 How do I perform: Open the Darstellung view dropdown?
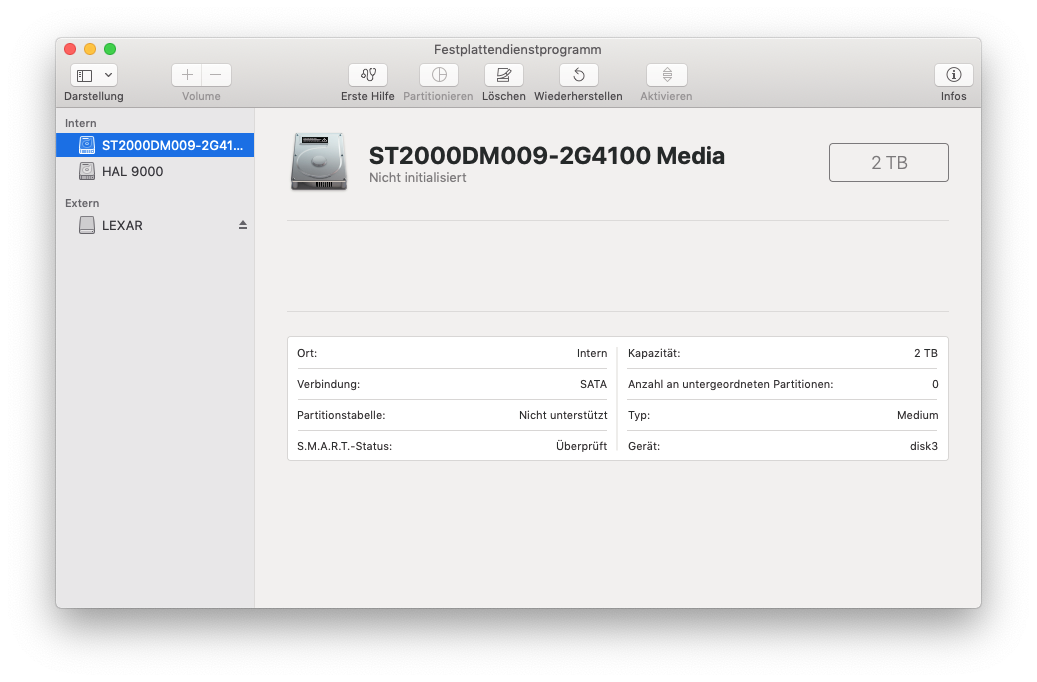tap(94, 75)
